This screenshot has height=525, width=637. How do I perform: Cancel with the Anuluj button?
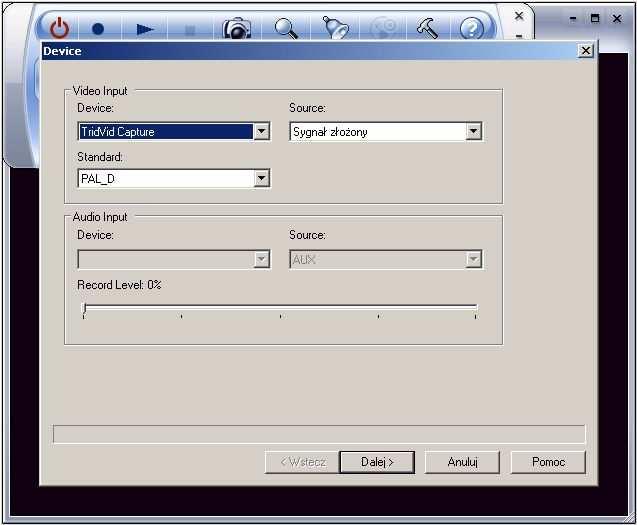462,462
